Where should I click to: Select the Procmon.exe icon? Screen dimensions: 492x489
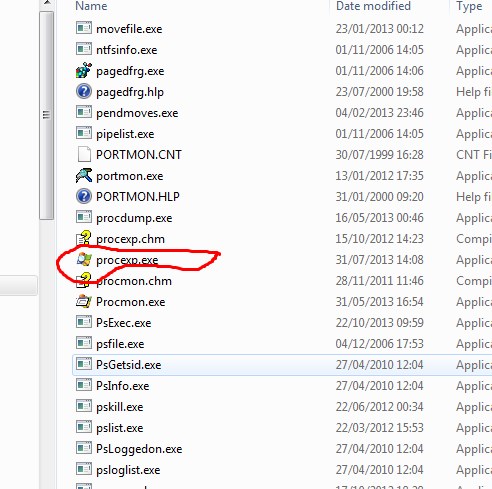click(x=84, y=301)
